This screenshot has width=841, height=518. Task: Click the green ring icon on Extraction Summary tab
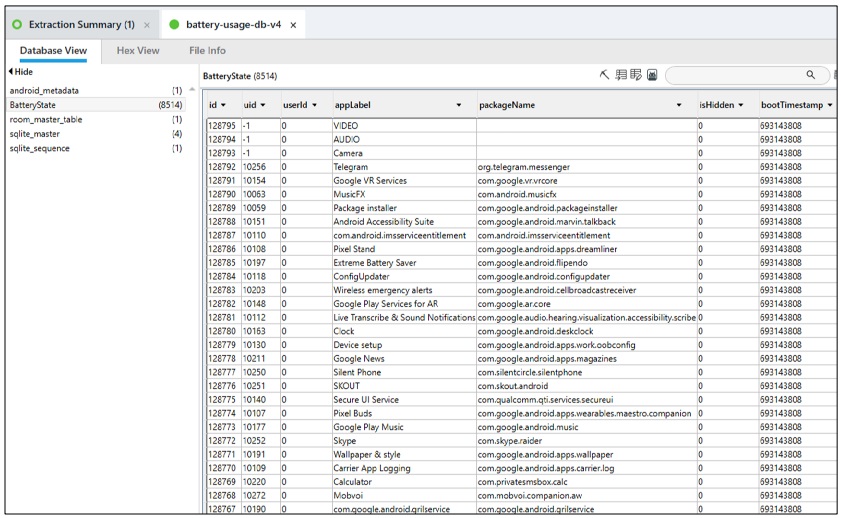coord(17,24)
